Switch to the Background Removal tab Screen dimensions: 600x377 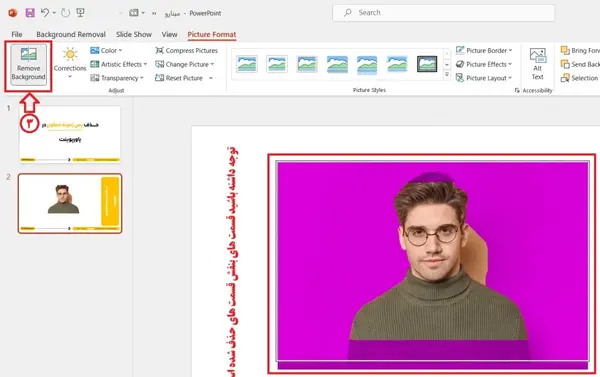click(x=71, y=34)
